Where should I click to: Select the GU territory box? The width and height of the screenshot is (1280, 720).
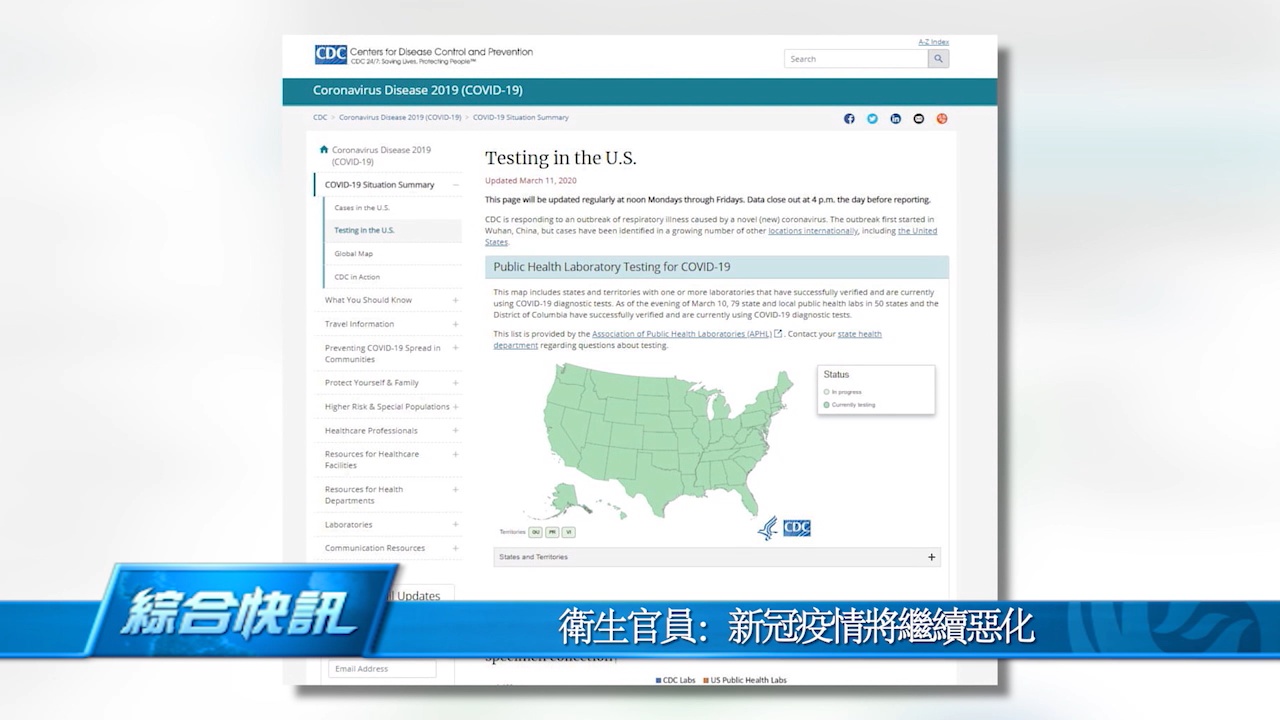[535, 532]
